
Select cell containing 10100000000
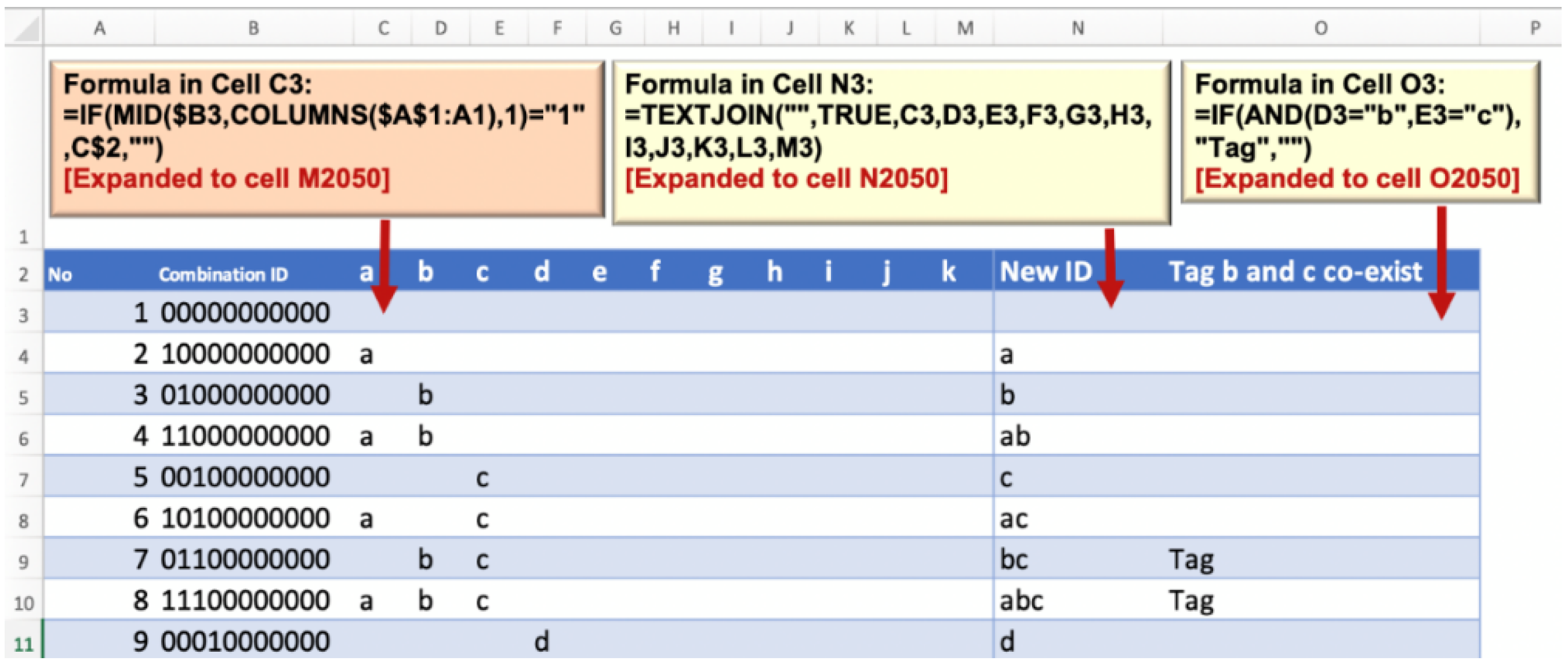pyautogui.click(x=245, y=518)
